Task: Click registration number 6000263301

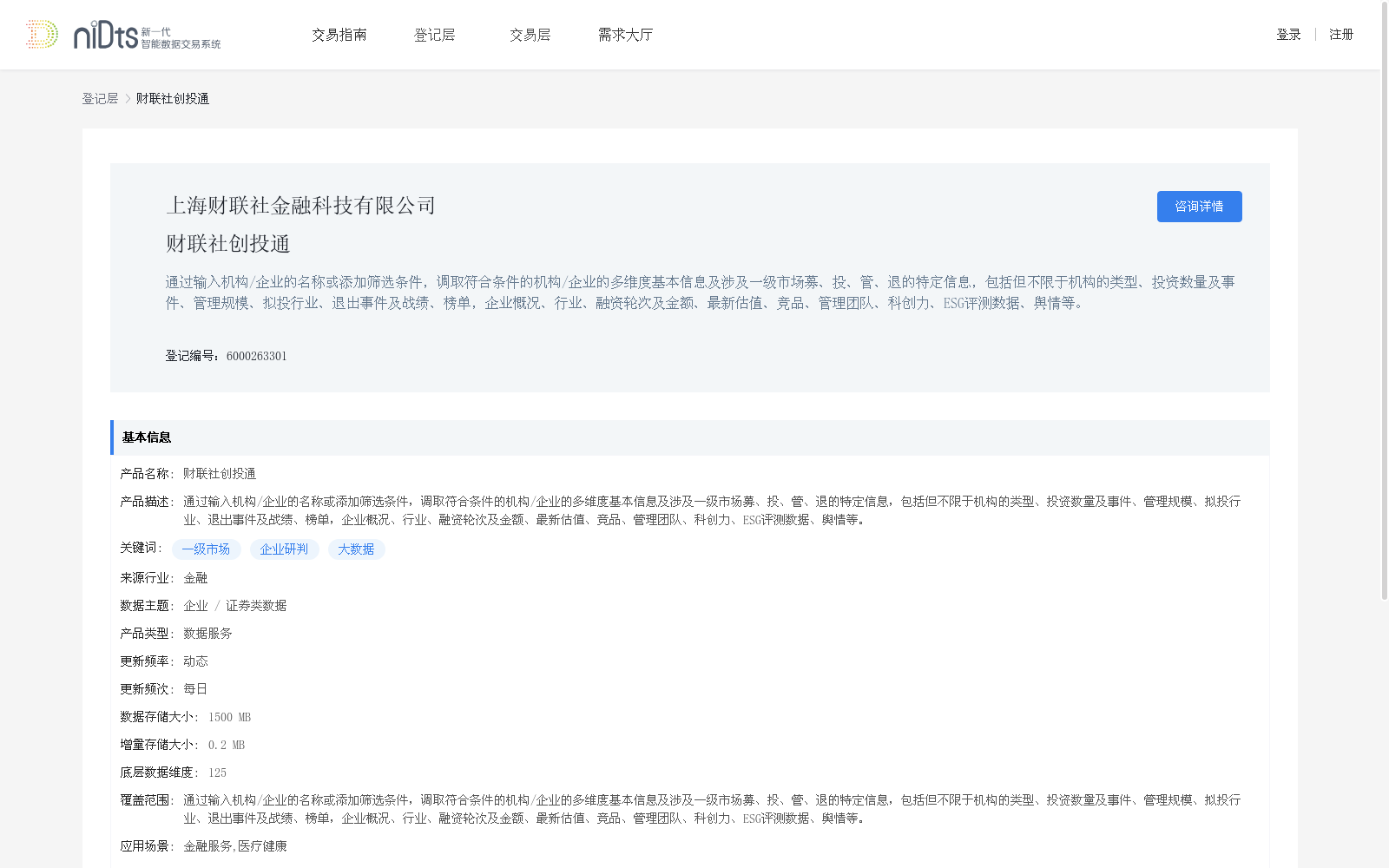Action: pyautogui.click(x=256, y=356)
